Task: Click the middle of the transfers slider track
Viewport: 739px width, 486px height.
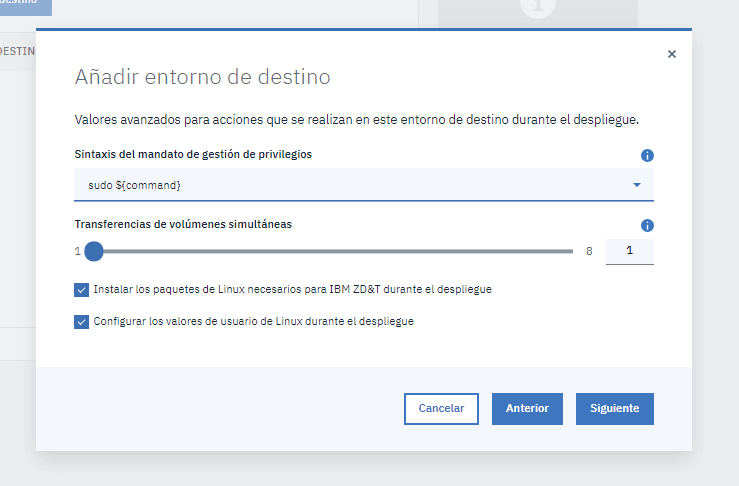Action: 333,251
